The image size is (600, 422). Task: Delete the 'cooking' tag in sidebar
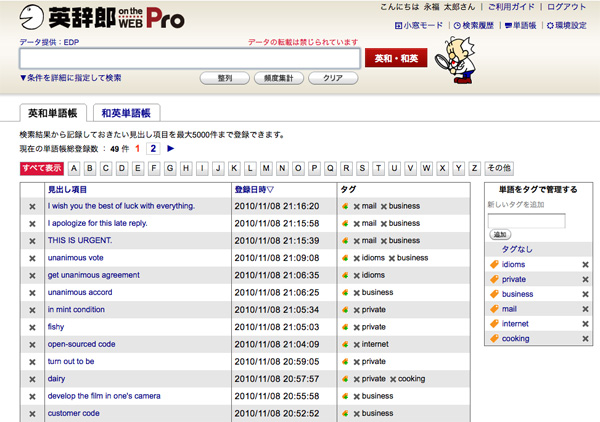pos(585,339)
